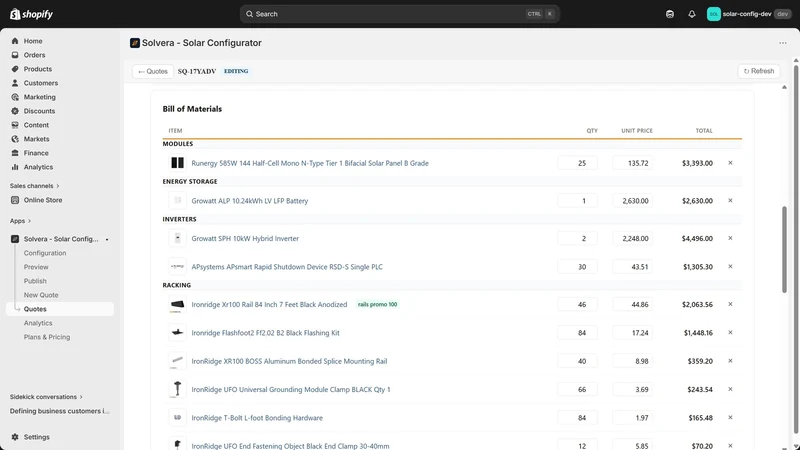The image size is (800, 450).
Task: Click the Solvera app logo in header
Action: tap(135, 43)
